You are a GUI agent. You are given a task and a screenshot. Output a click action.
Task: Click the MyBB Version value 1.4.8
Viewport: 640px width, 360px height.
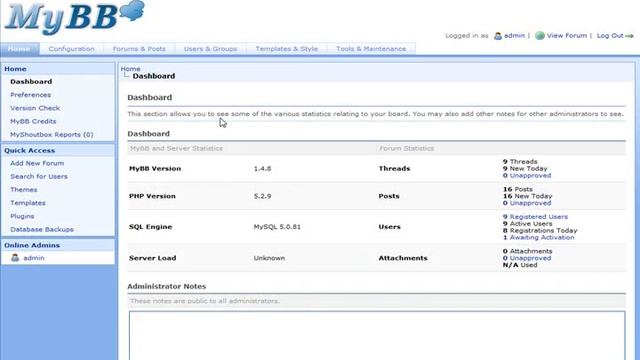tap(262, 169)
